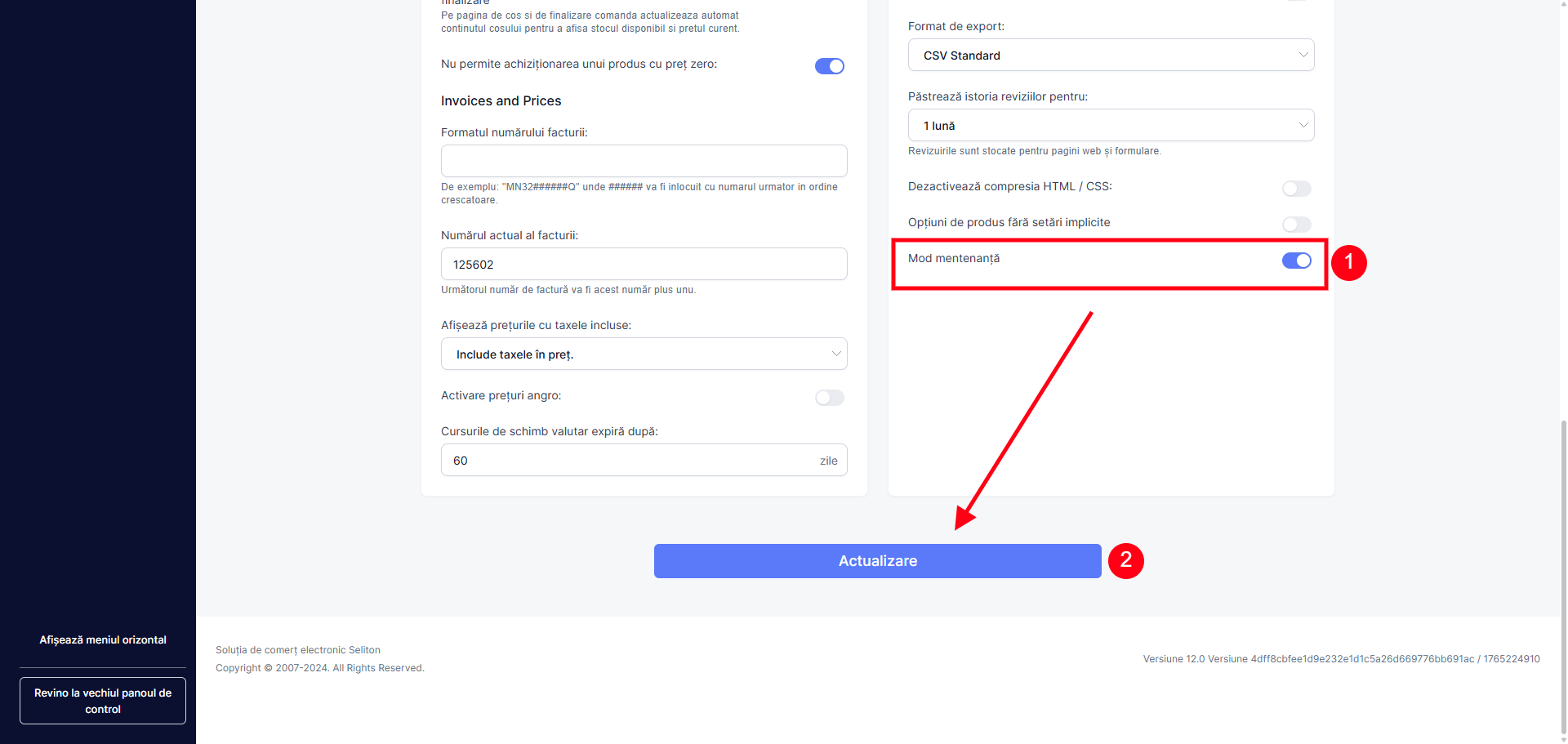Screen dimensions: 1568x744
Task: Toggle 'Dezactivează compresia HTML / CSS' switch
Action: pyautogui.click(x=1296, y=189)
